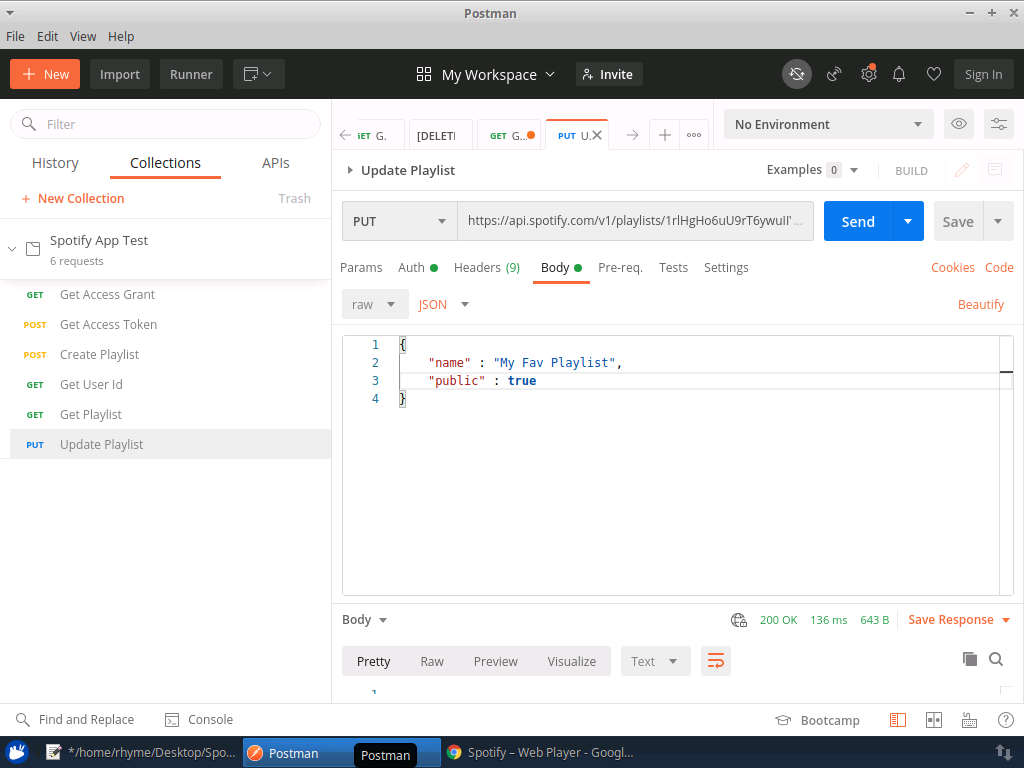Open the No Environment dropdown

pyautogui.click(x=829, y=124)
